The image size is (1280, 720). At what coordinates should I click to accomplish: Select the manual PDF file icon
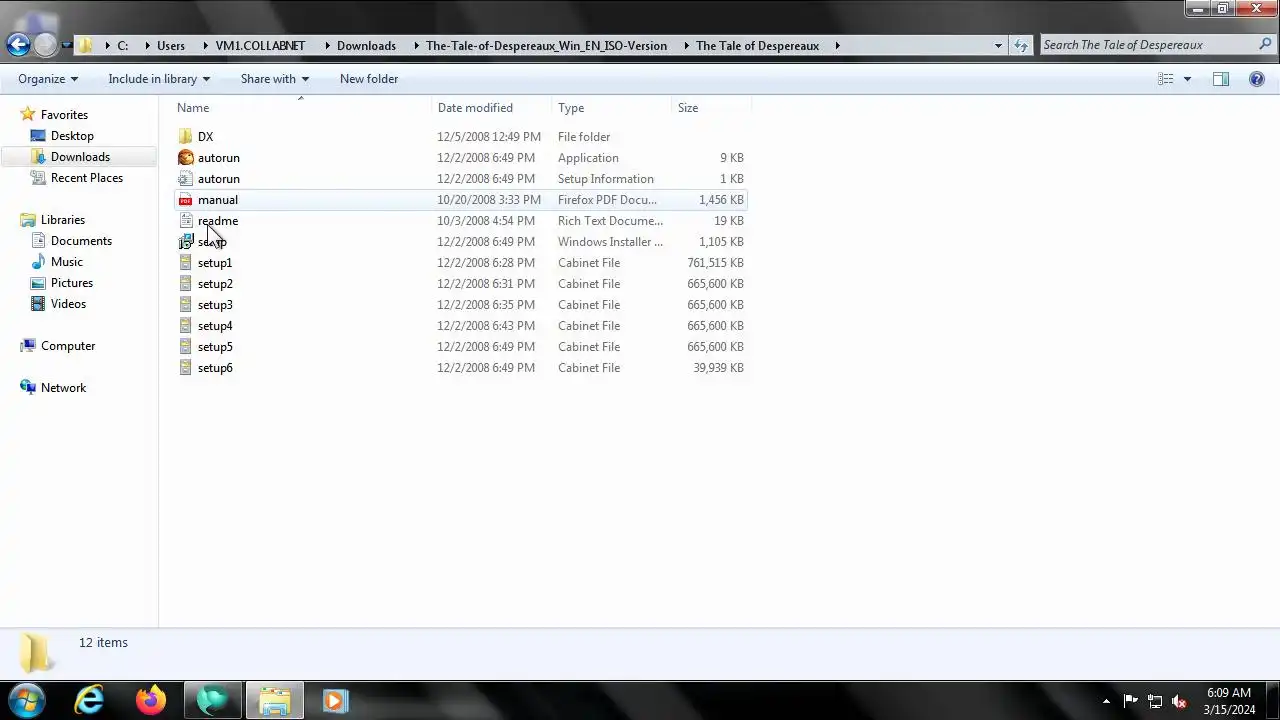pyautogui.click(x=185, y=200)
